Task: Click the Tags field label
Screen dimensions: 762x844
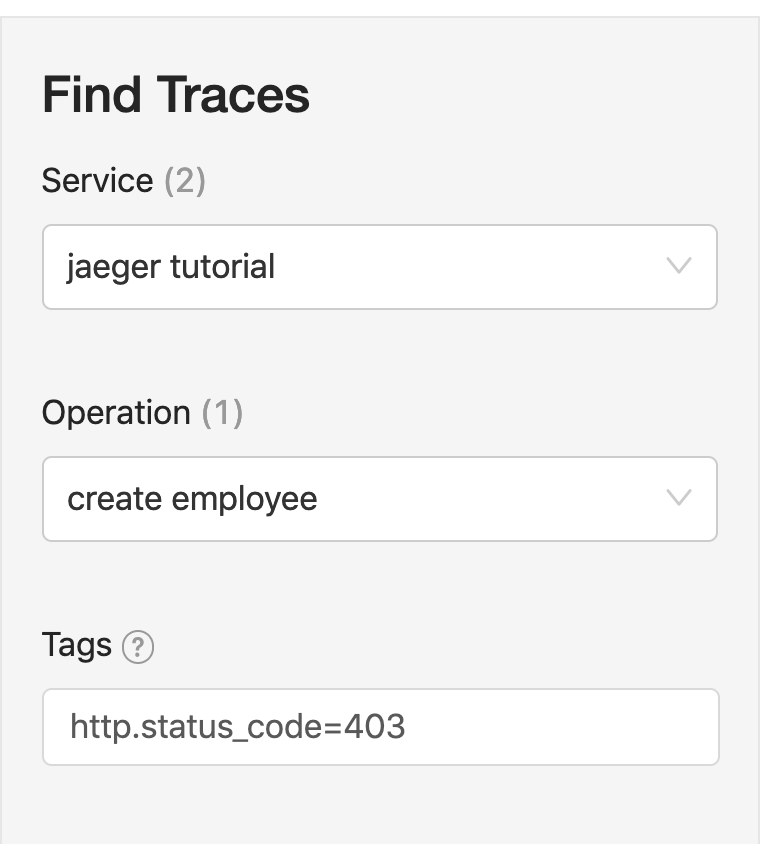Action: [x=77, y=645]
